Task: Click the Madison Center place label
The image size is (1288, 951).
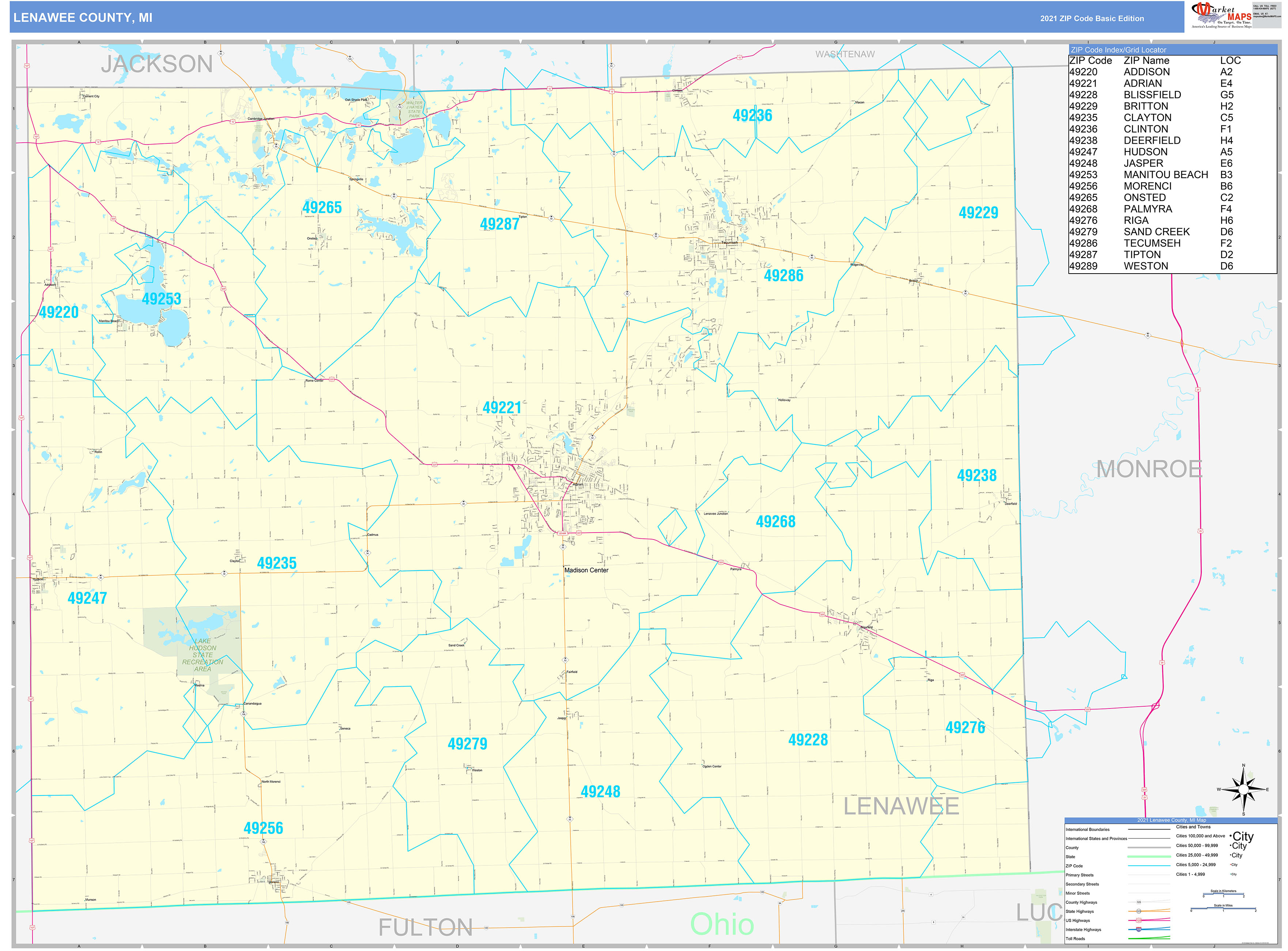Action: [586, 571]
